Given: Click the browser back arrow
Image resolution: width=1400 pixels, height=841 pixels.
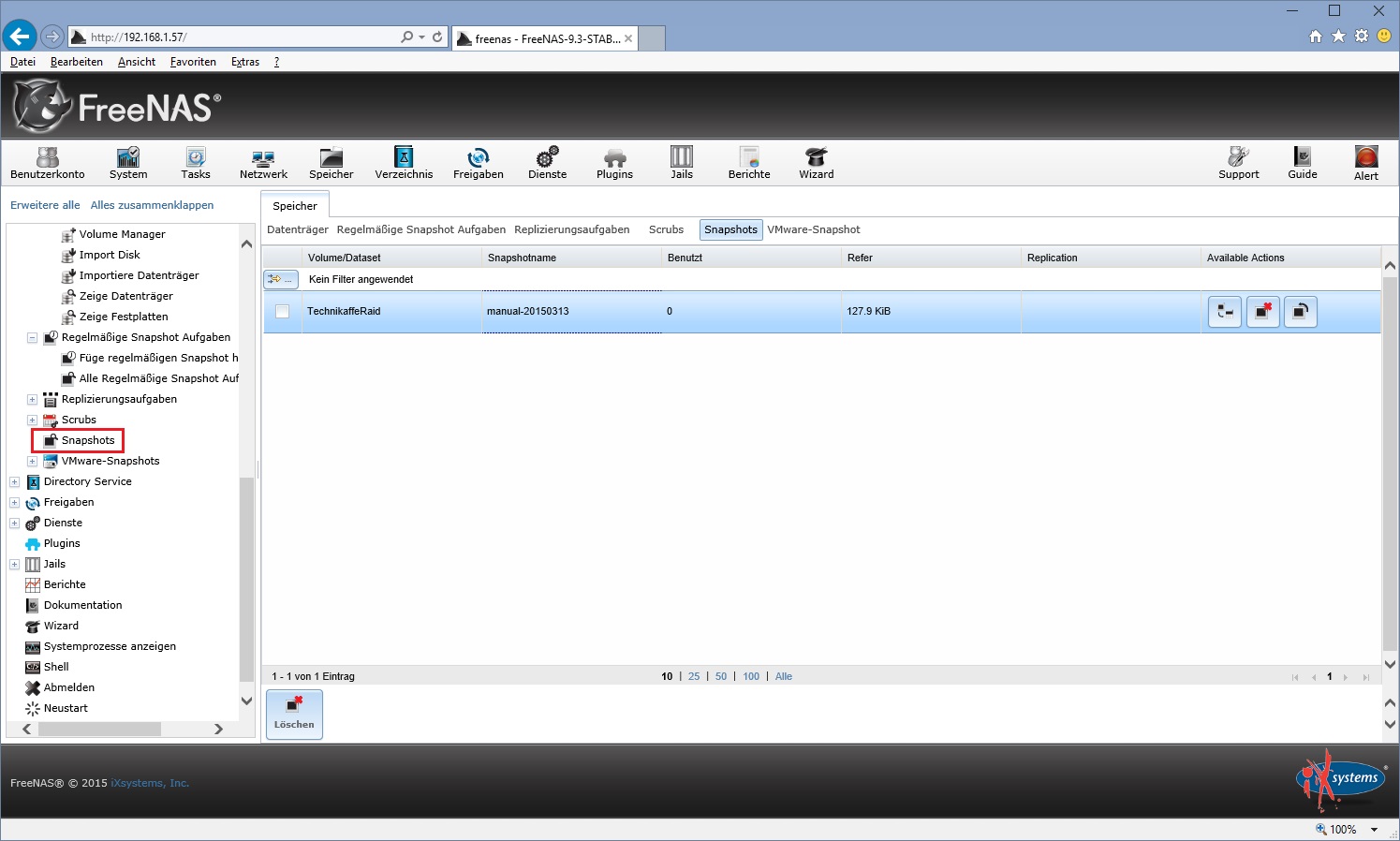Looking at the screenshot, I should pos(19,37).
